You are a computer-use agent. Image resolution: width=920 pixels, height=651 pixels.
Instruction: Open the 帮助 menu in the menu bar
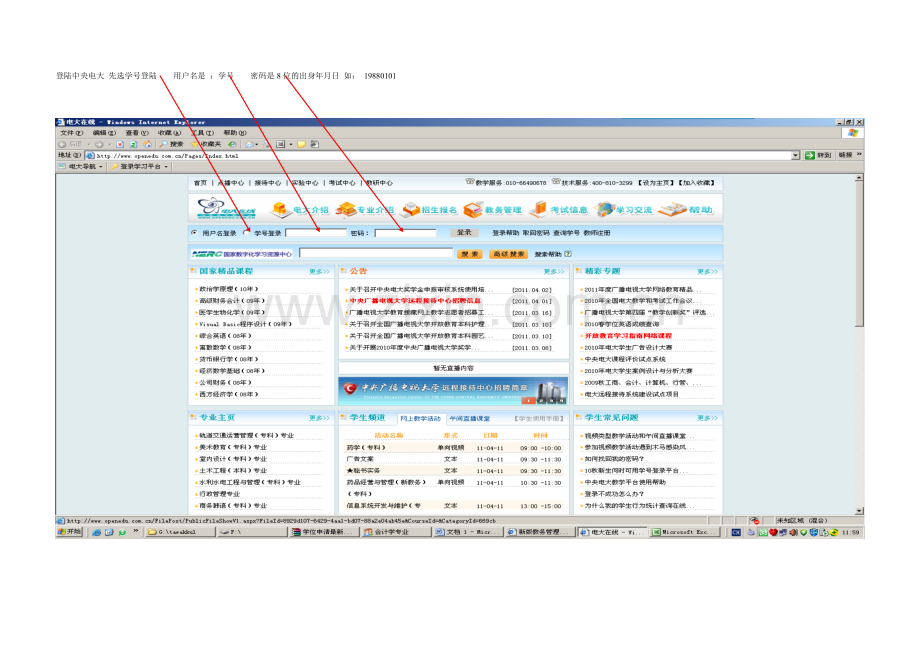235,133
